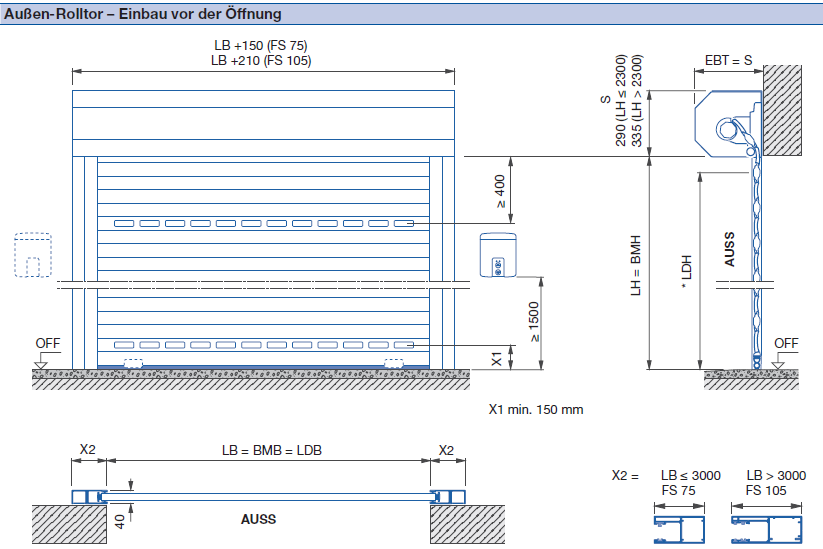Click the "X2 =" legend label
The width and height of the screenshot is (823, 549).
coord(625,476)
